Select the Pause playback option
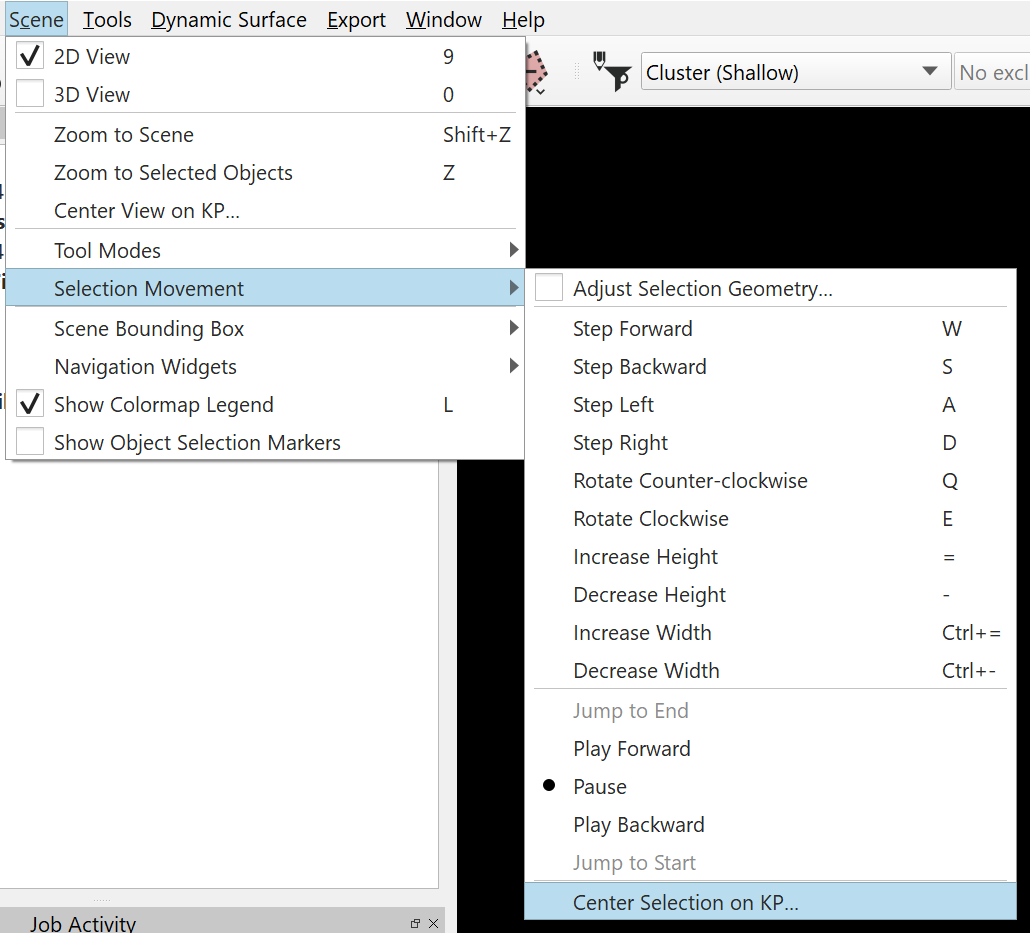Viewport: 1030px width, 933px height. coord(600,787)
